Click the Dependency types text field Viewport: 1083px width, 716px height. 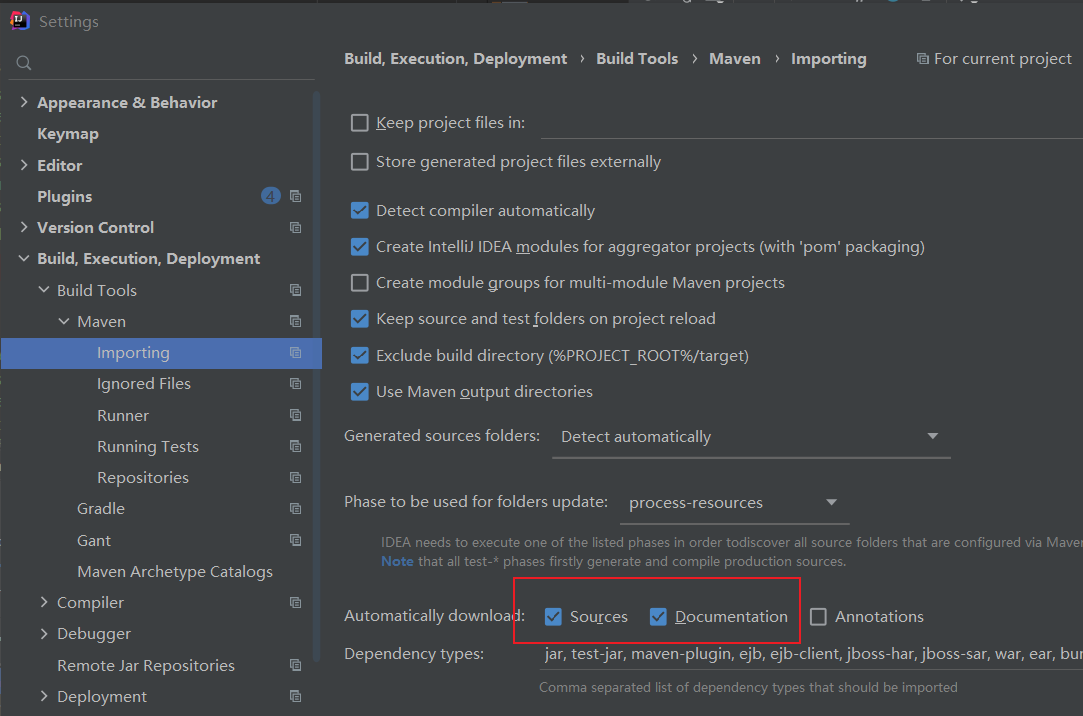coord(810,654)
